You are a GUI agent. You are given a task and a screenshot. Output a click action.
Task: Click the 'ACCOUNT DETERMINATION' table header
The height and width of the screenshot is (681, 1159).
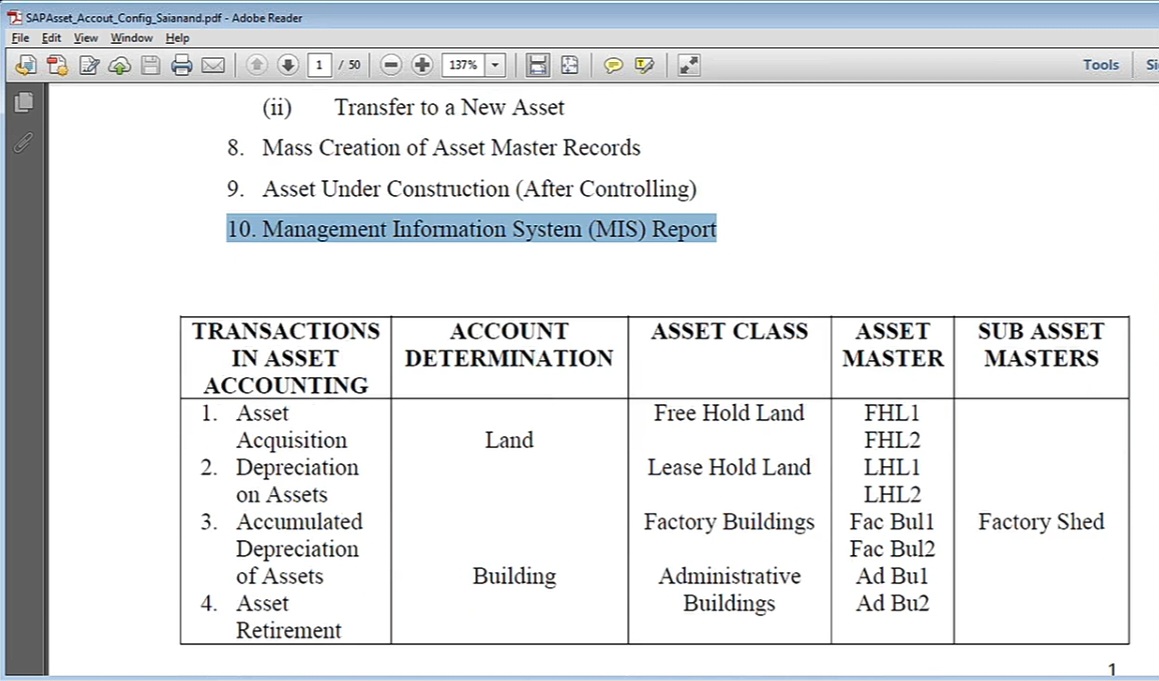click(509, 345)
